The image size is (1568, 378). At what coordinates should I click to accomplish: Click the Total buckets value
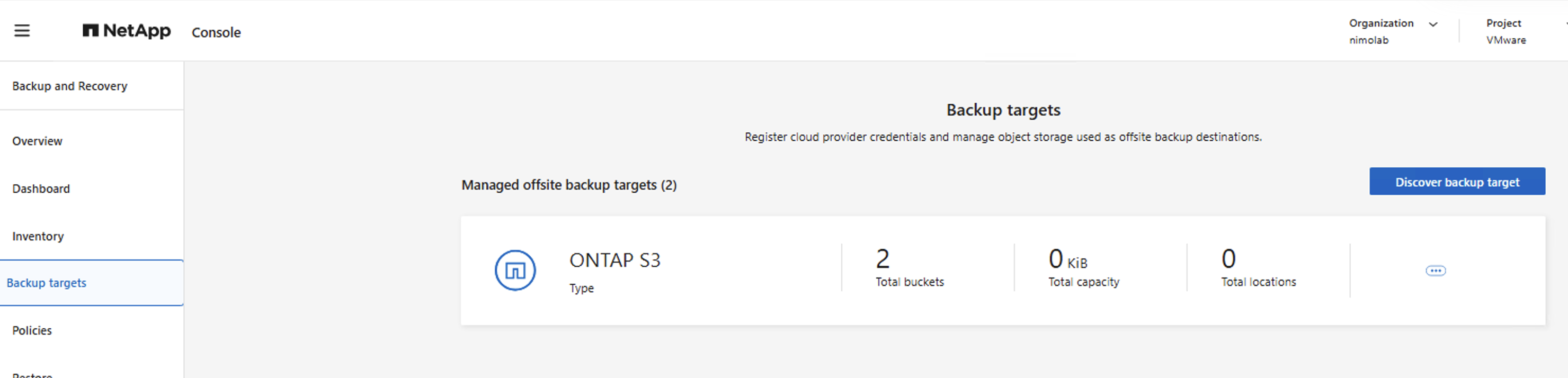[x=882, y=259]
